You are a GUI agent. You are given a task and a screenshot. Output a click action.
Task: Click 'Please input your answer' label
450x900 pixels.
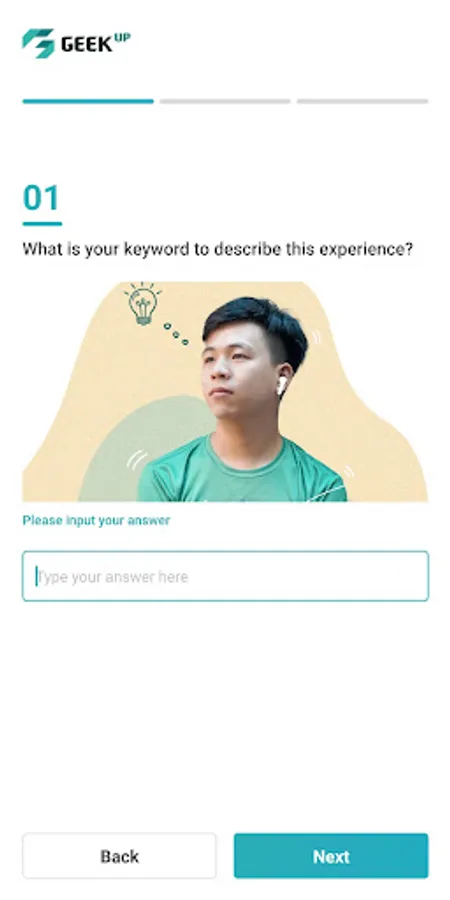click(96, 521)
